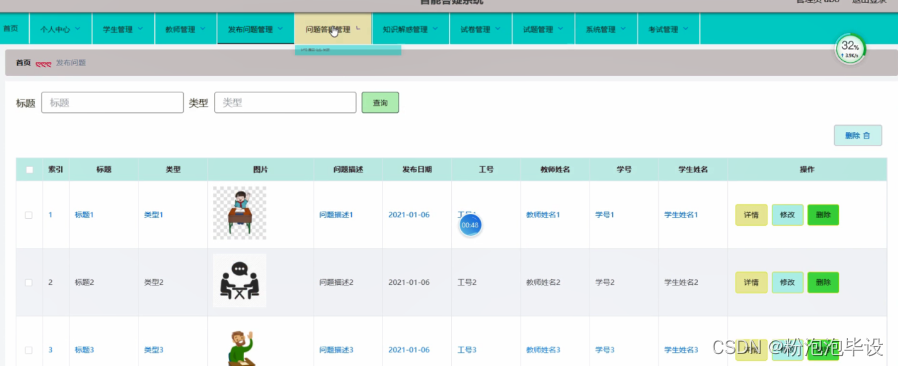Click the cell 学生姓名1

point(681,215)
